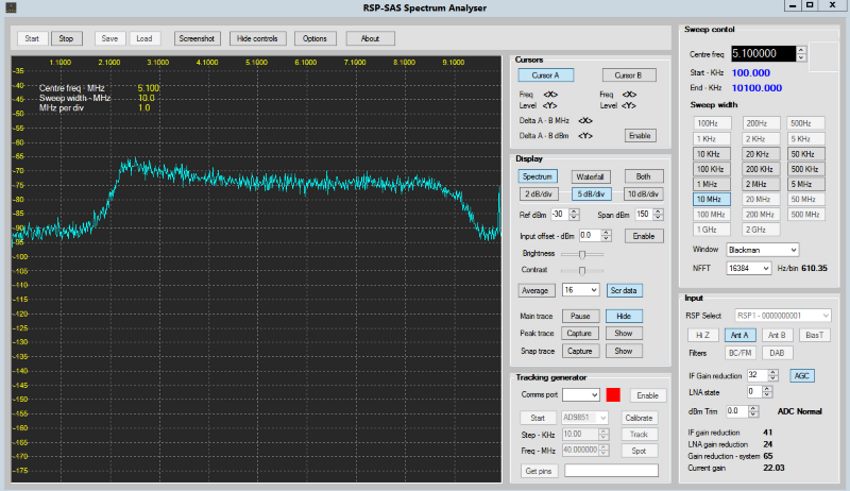Open the About dialog

click(x=370, y=38)
